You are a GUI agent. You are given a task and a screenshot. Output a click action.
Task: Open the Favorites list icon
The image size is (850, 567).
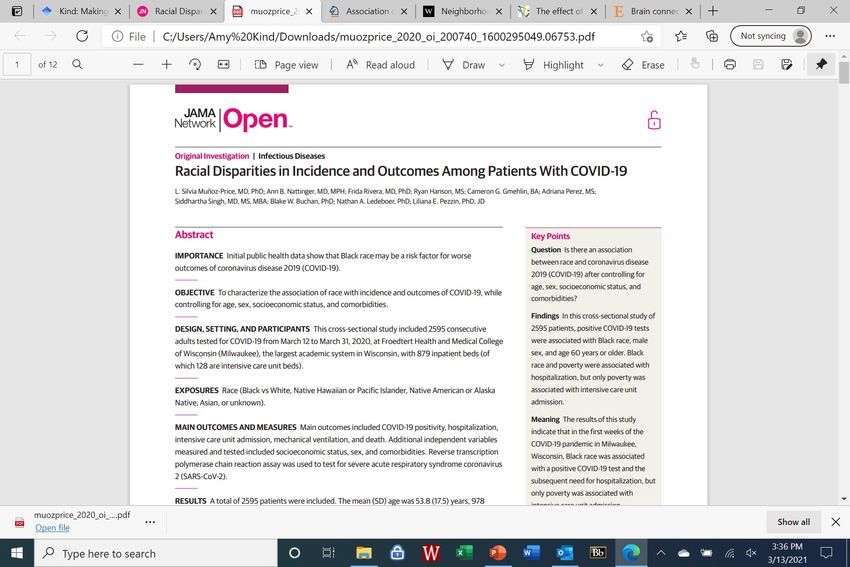click(681, 36)
